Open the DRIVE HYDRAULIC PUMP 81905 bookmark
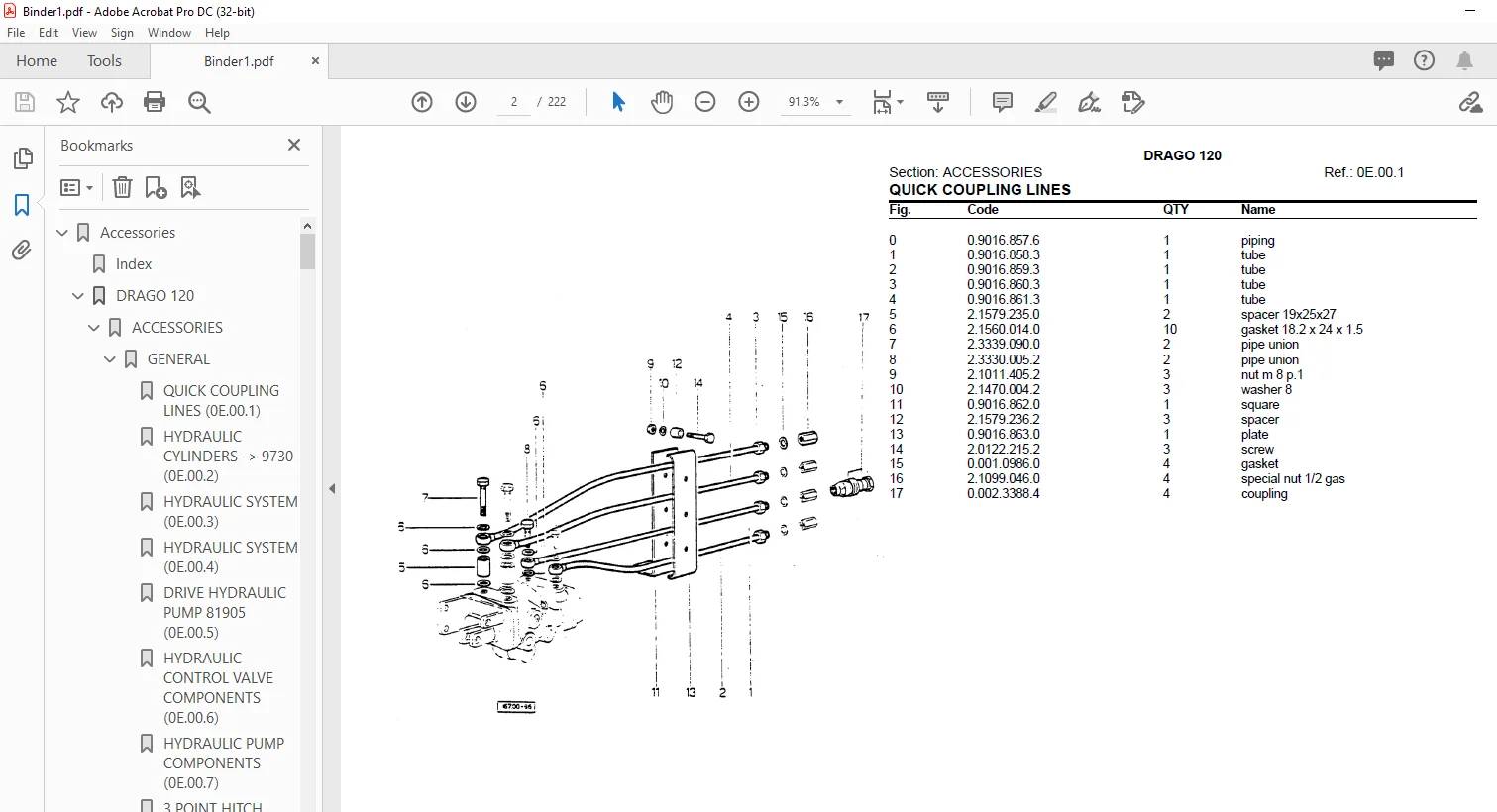This screenshot has height=812, width=1497. pos(224,613)
